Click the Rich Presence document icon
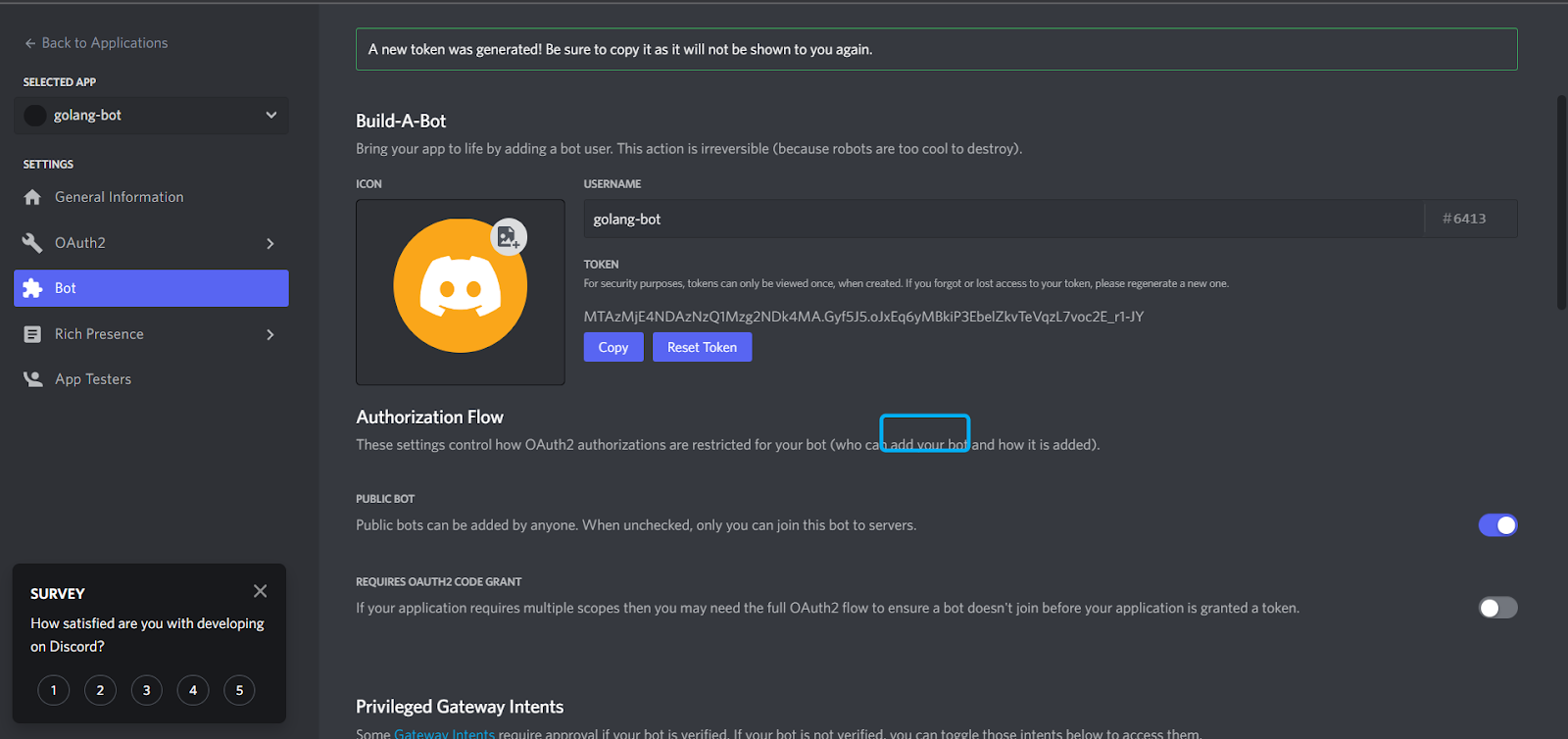Screen dimensions: 1568x739 tap(32, 334)
